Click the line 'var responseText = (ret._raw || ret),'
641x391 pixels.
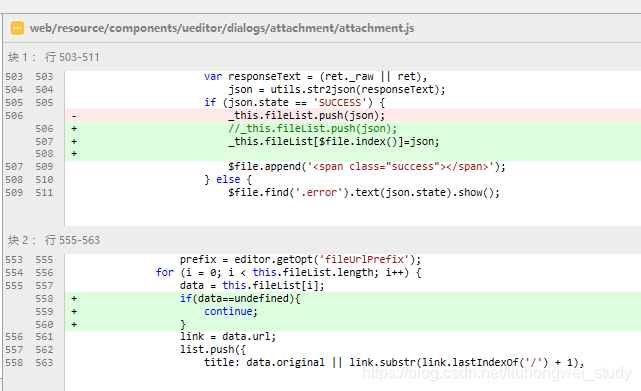(316, 76)
